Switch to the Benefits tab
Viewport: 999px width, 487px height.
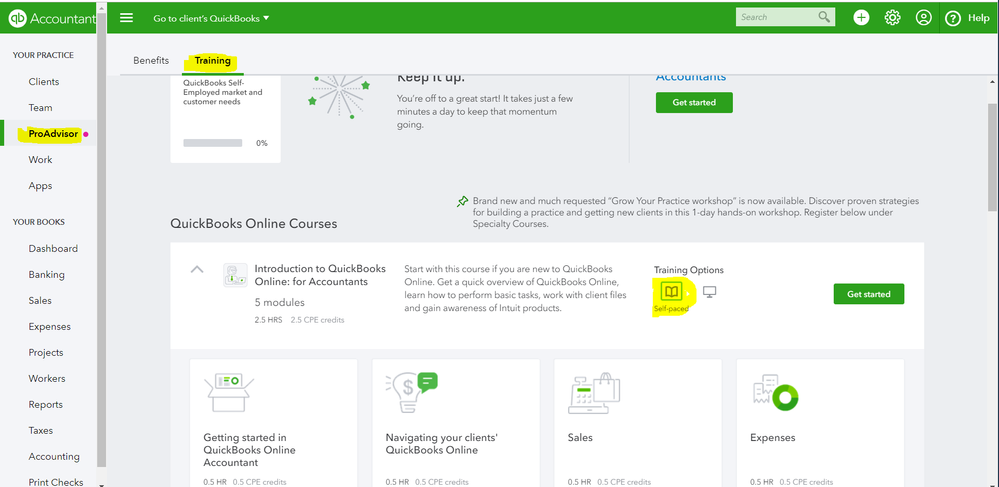pyautogui.click(x=151, y=60)
